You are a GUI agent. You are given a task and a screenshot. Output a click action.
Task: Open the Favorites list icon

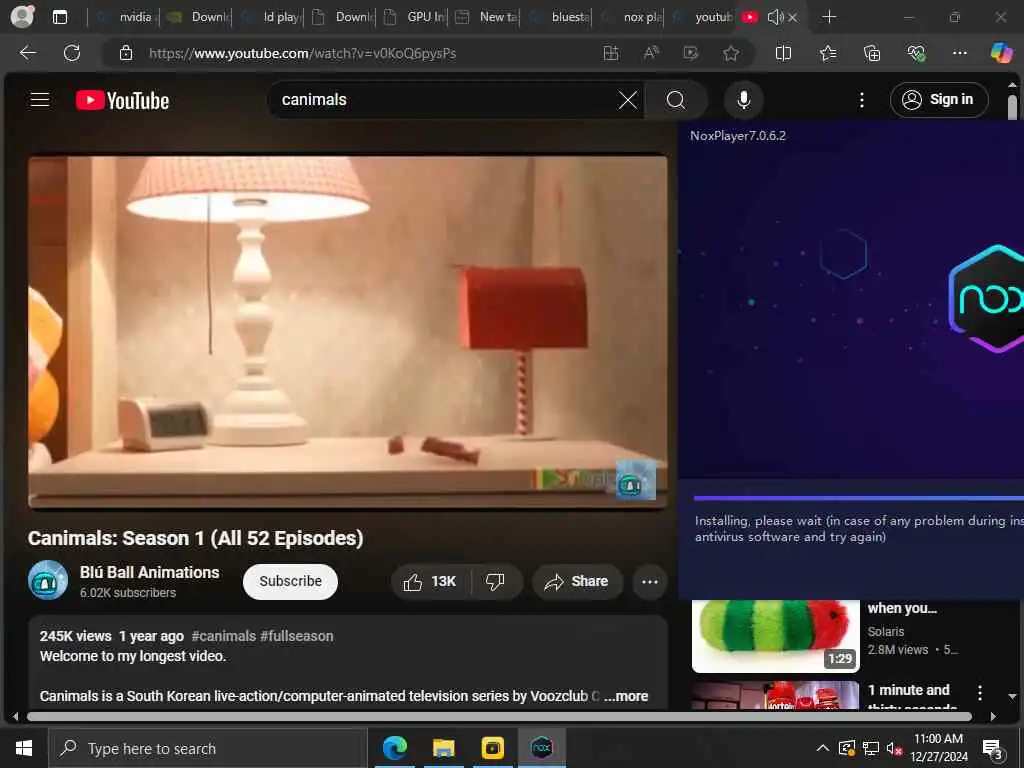pos(828,53)
